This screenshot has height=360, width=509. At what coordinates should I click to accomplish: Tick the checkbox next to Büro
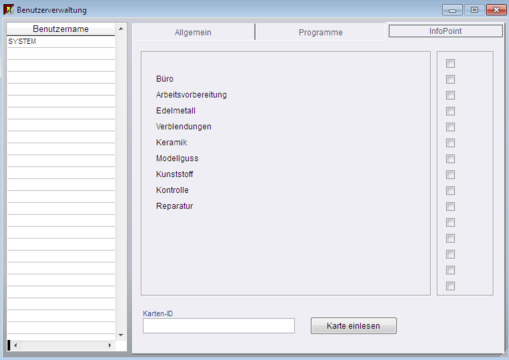coord(450,79)
